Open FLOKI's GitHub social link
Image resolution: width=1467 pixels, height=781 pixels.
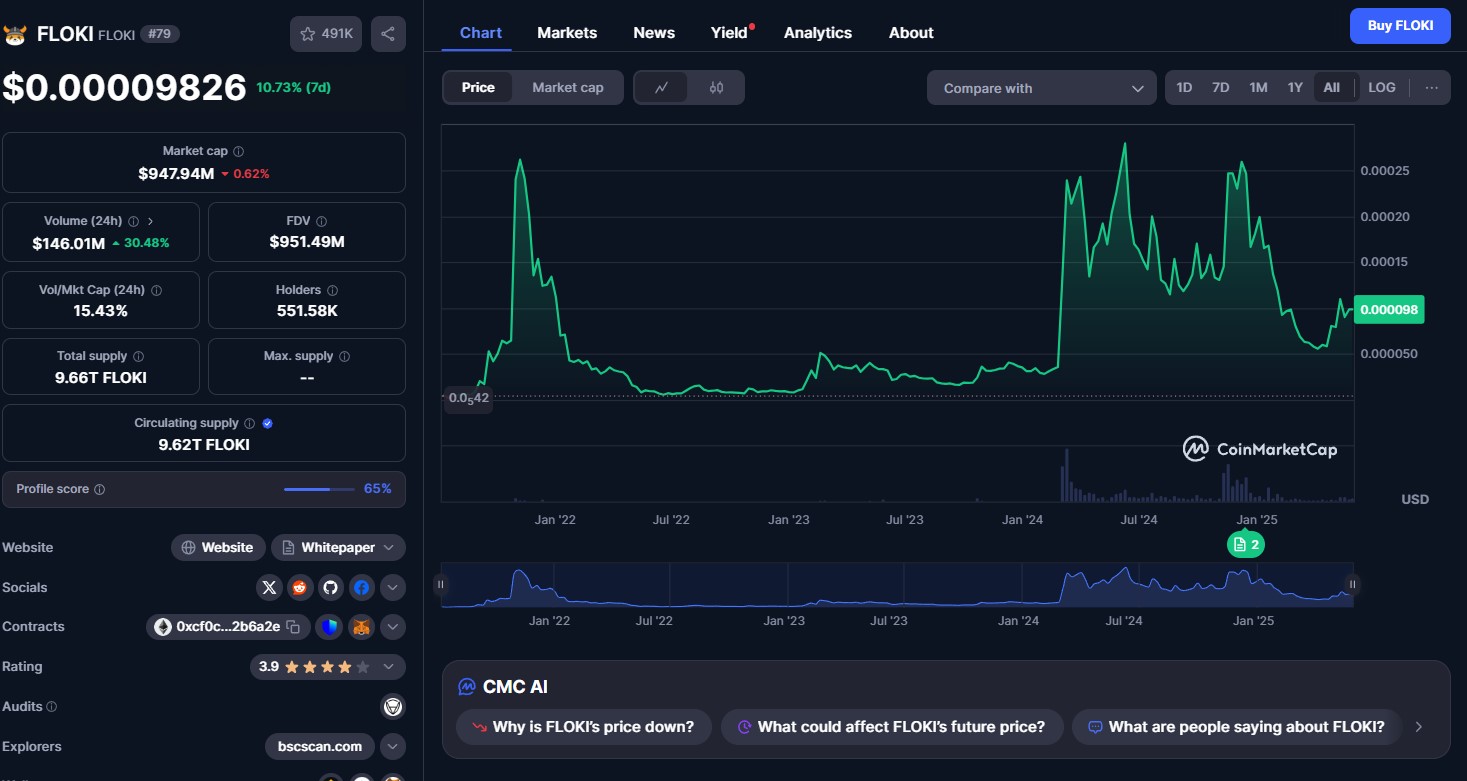331,587
